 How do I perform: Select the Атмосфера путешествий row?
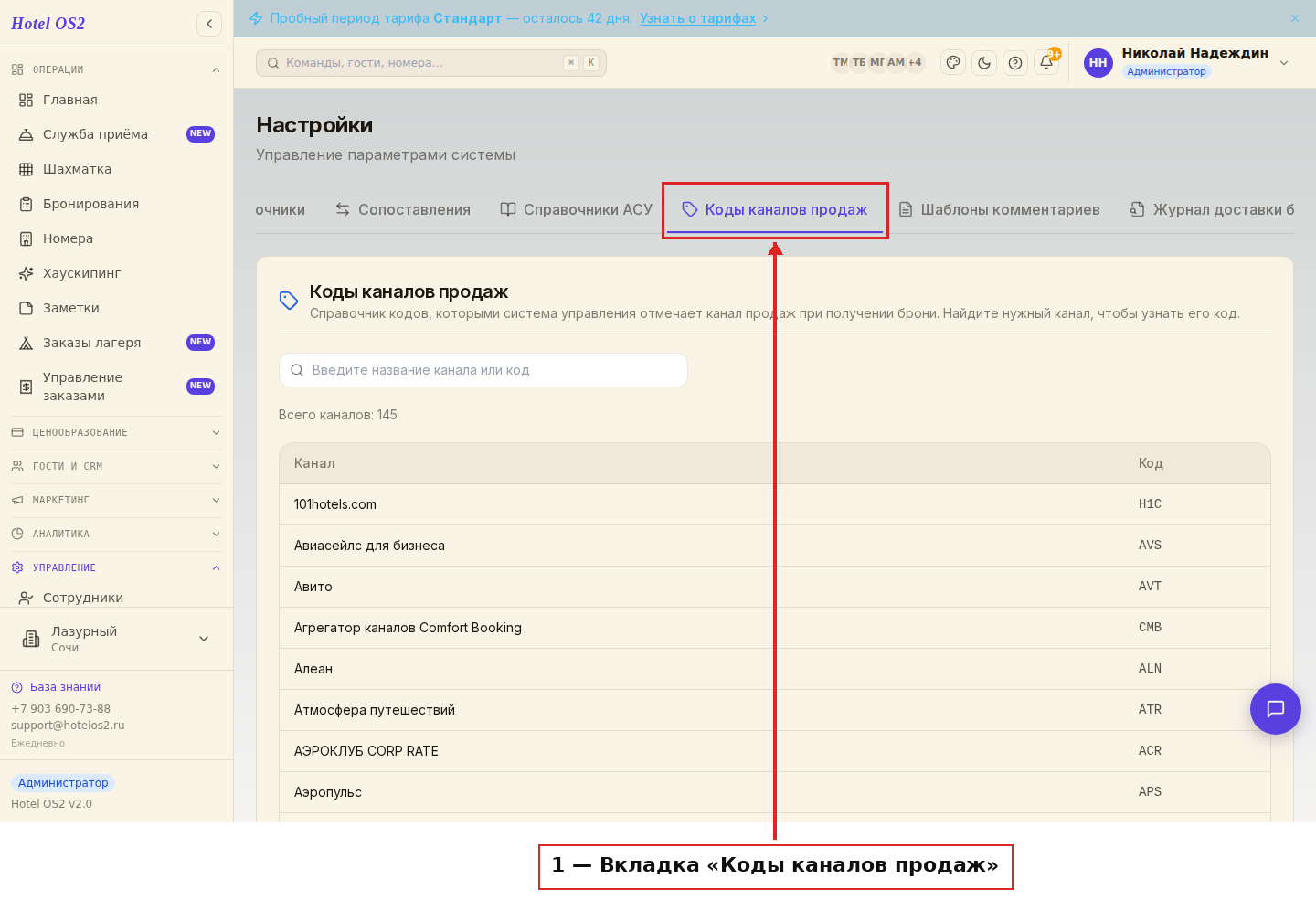point(775,710)
